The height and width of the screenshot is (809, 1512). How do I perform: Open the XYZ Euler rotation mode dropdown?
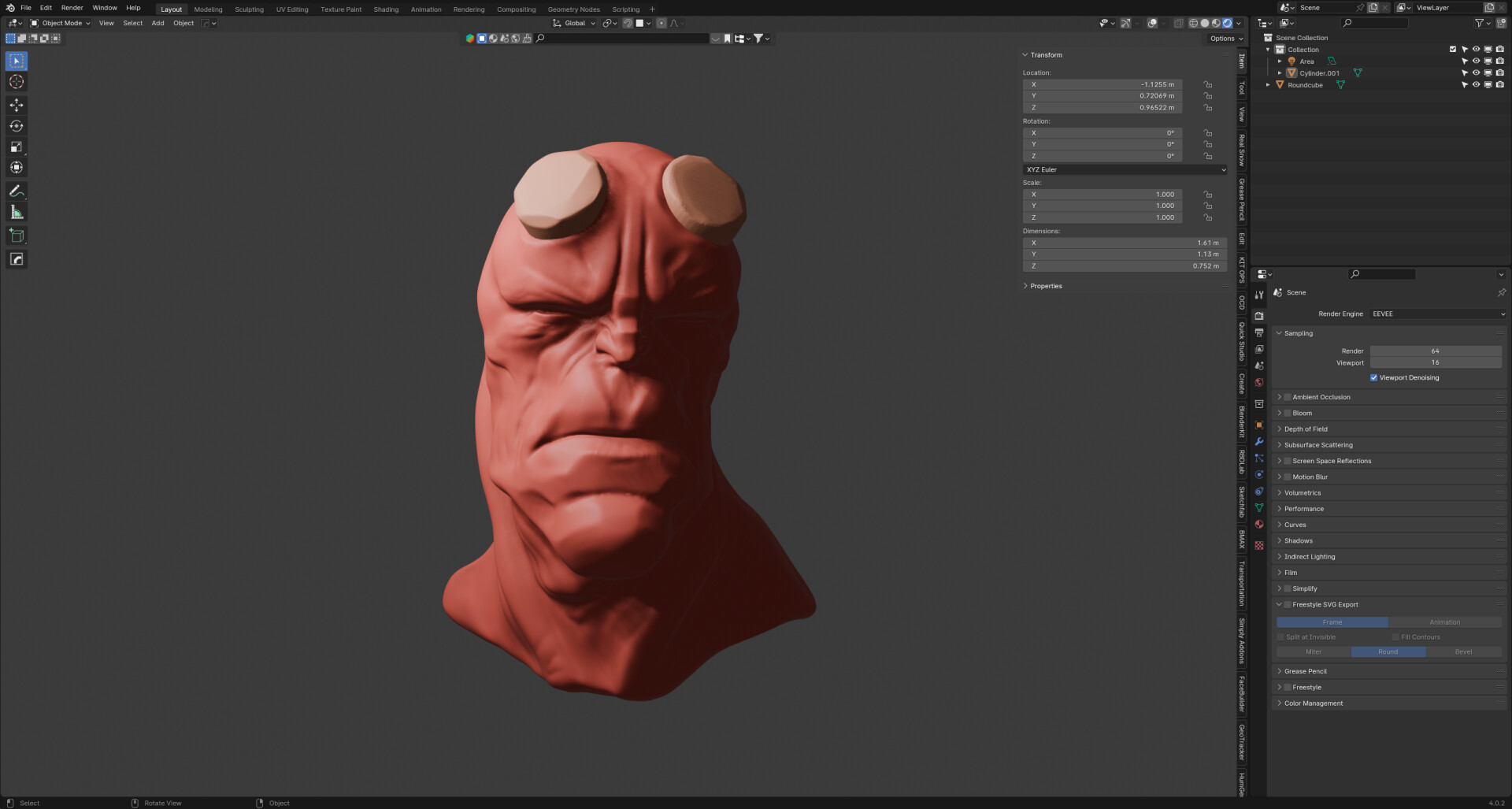click(x=1125, y=169)
